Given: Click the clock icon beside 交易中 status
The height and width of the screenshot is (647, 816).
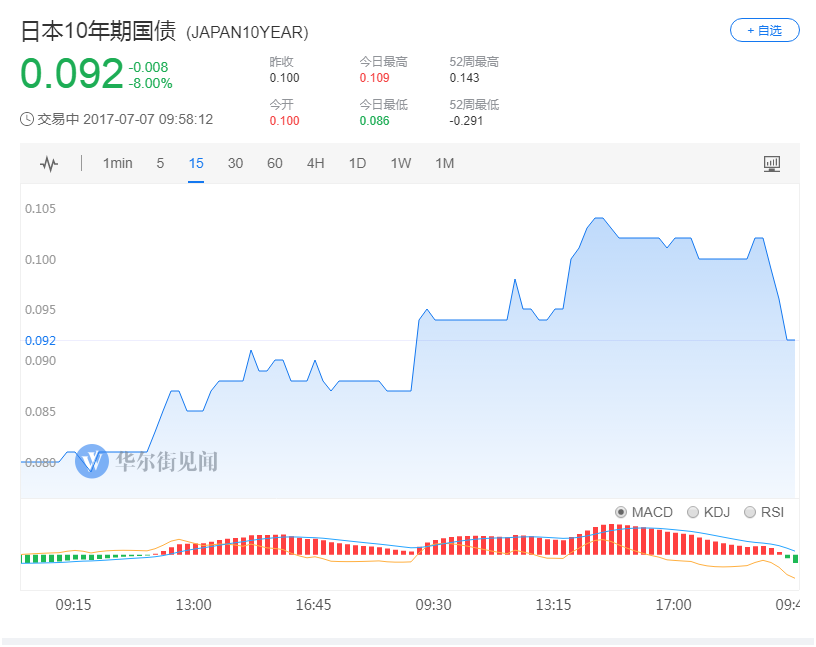Looking at the screenshot, I should 25,120.
